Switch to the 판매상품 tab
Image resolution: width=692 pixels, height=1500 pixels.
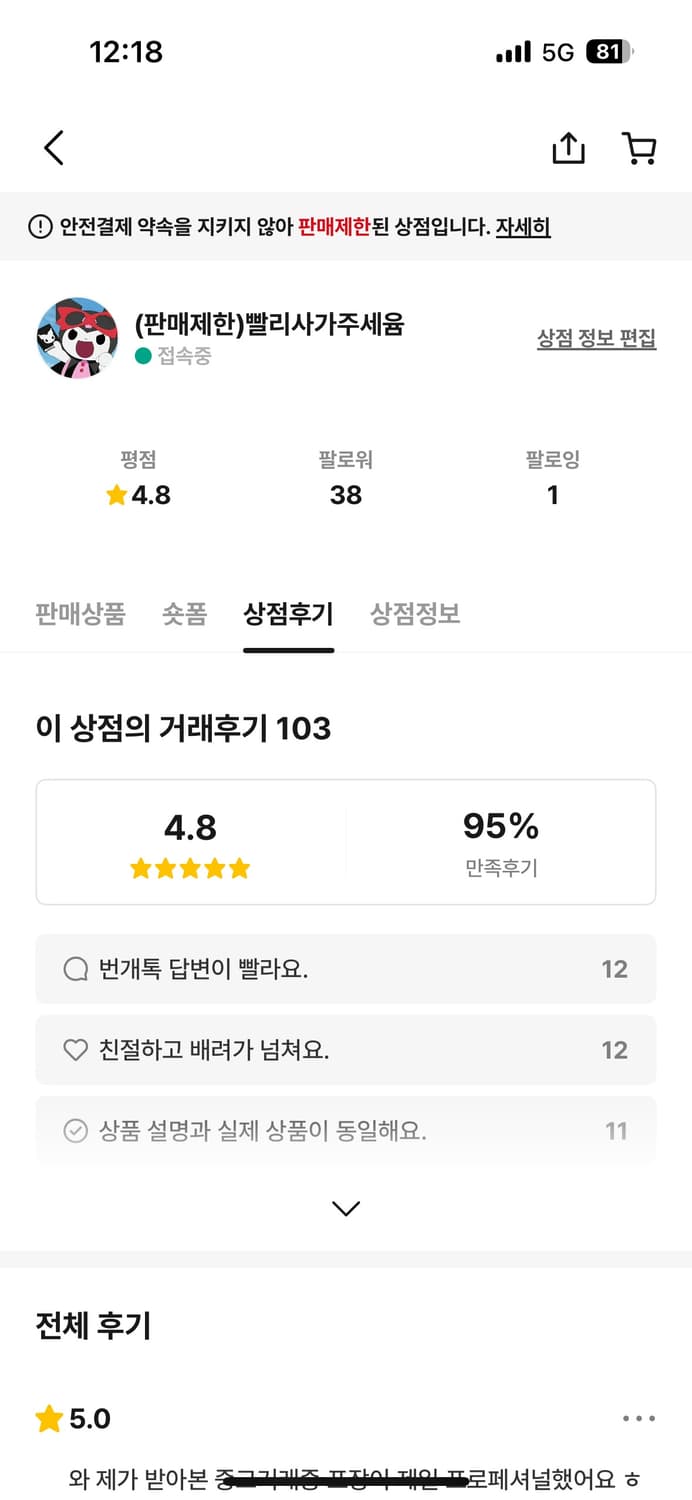(x=80, y=614)
